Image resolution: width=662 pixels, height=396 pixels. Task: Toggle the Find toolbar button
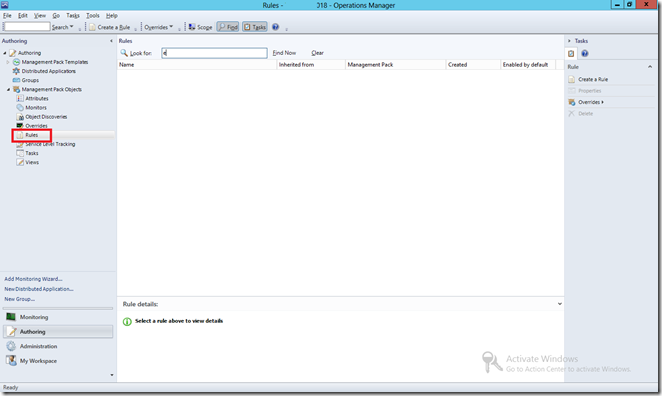(x=228, y=27)
